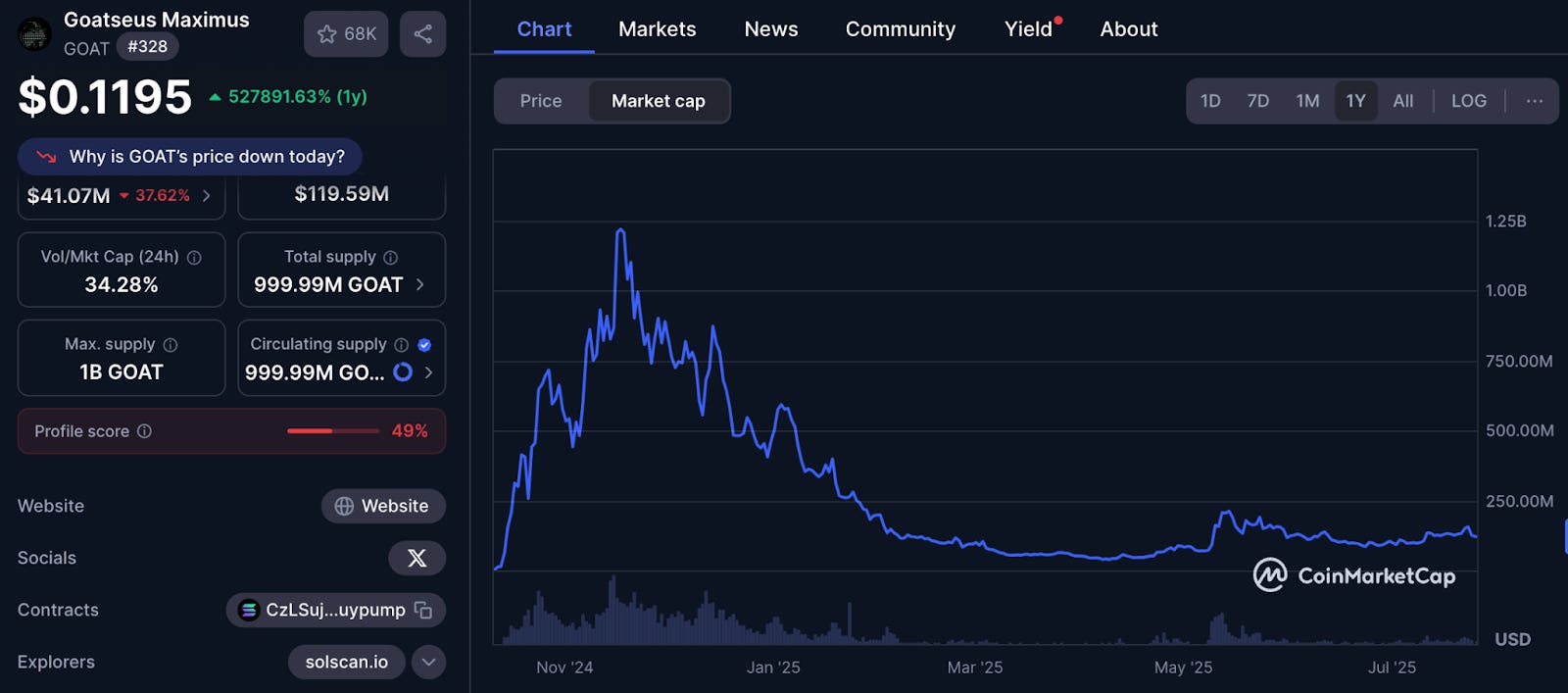Set chart range to 1Y

click(1355, 101)
